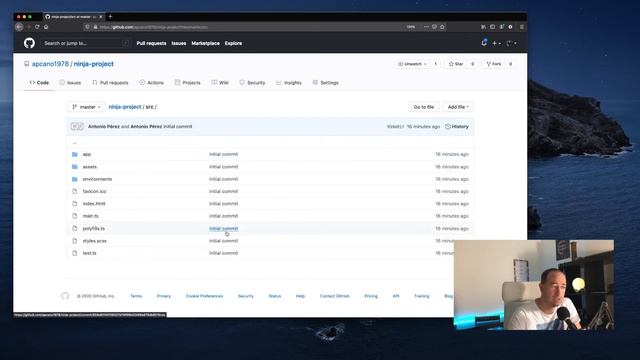
Task: Open the notifications bell
Action: 484,42
